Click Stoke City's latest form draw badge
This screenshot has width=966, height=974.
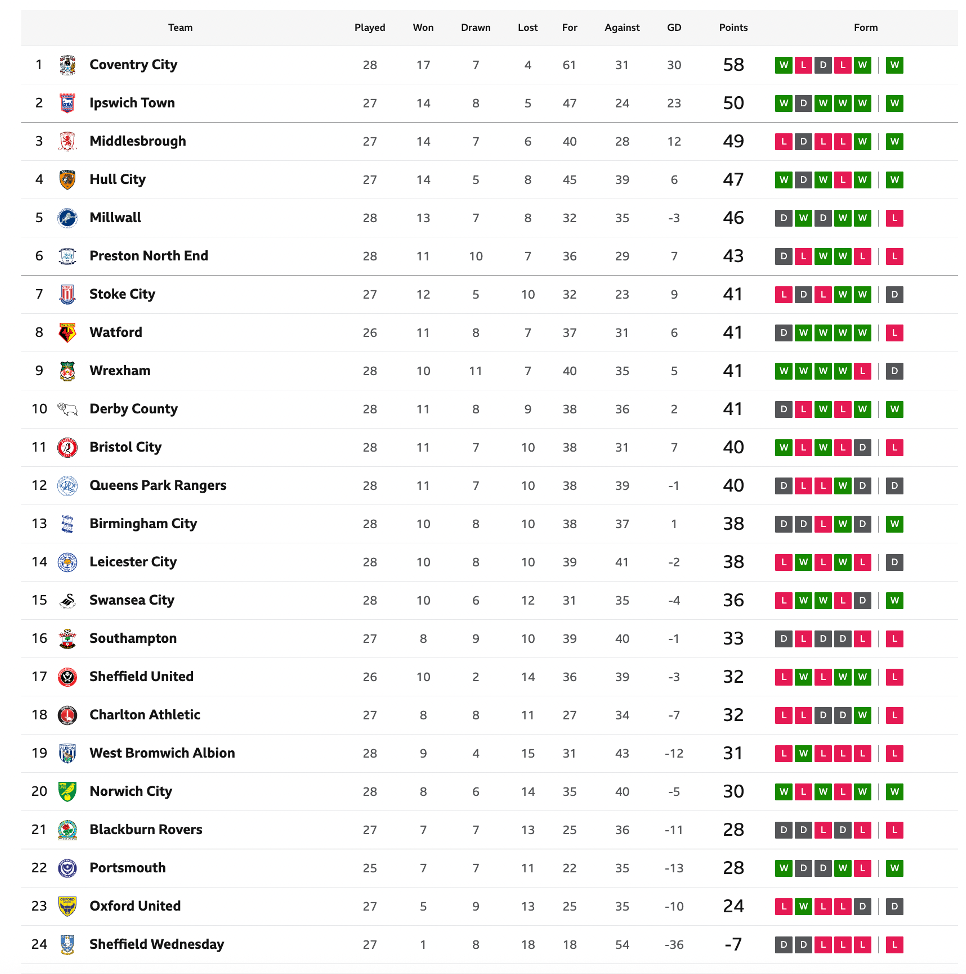894,294
